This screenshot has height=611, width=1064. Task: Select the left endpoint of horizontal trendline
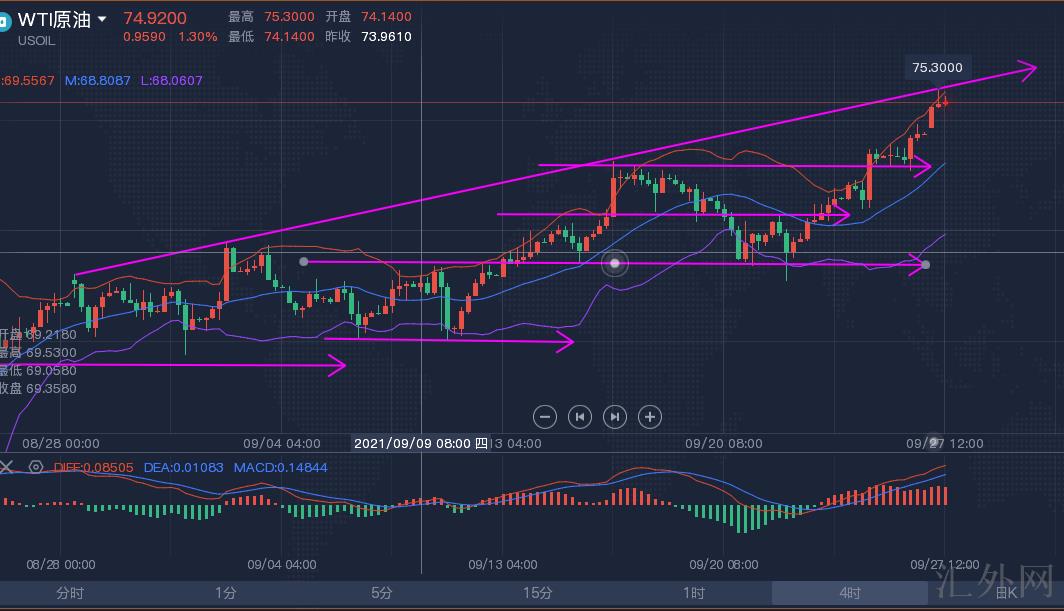click(303, 262)
